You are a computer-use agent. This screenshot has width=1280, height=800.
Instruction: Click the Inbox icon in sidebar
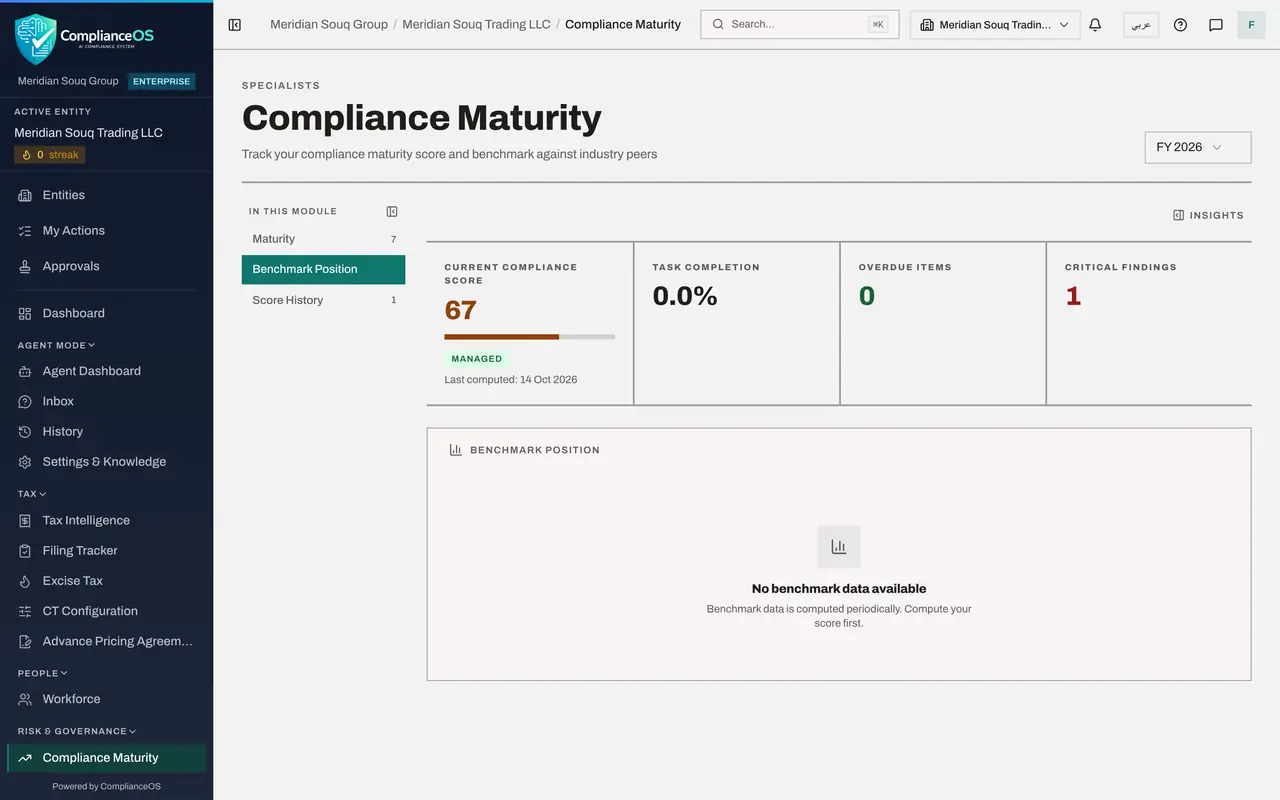coord(25,402)
